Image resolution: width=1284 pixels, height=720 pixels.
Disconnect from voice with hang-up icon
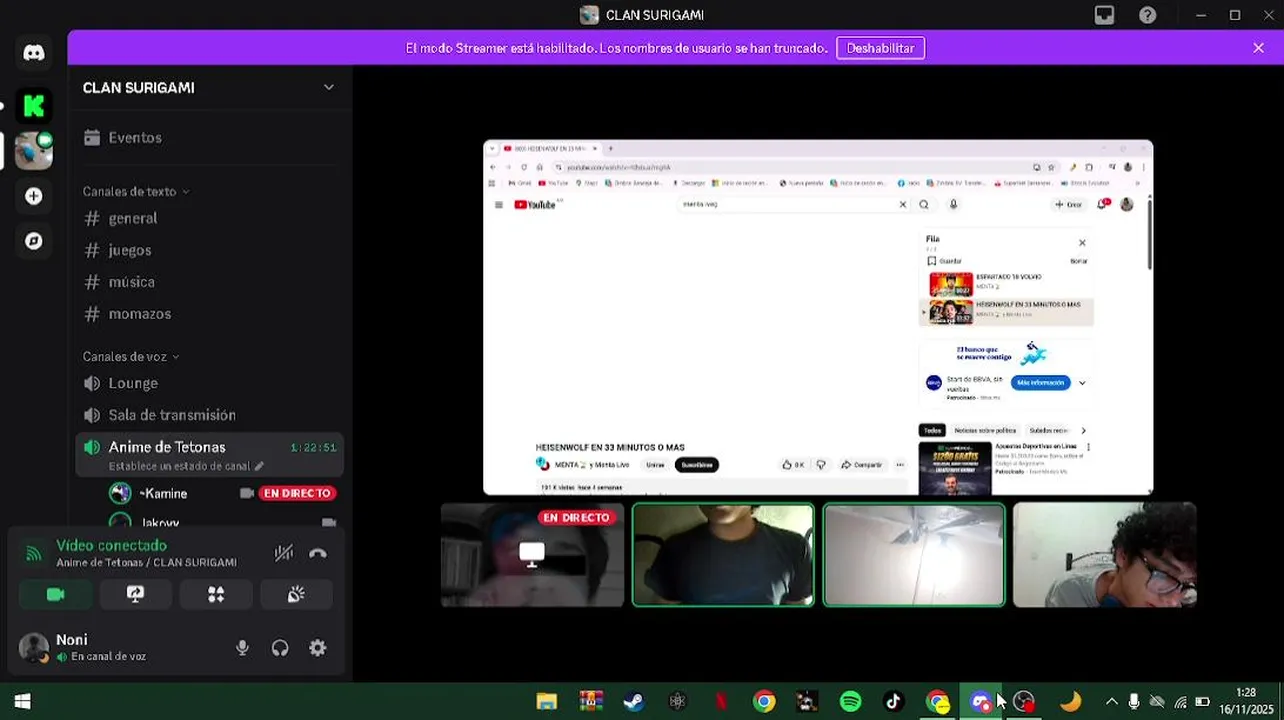tap(318, 553)
